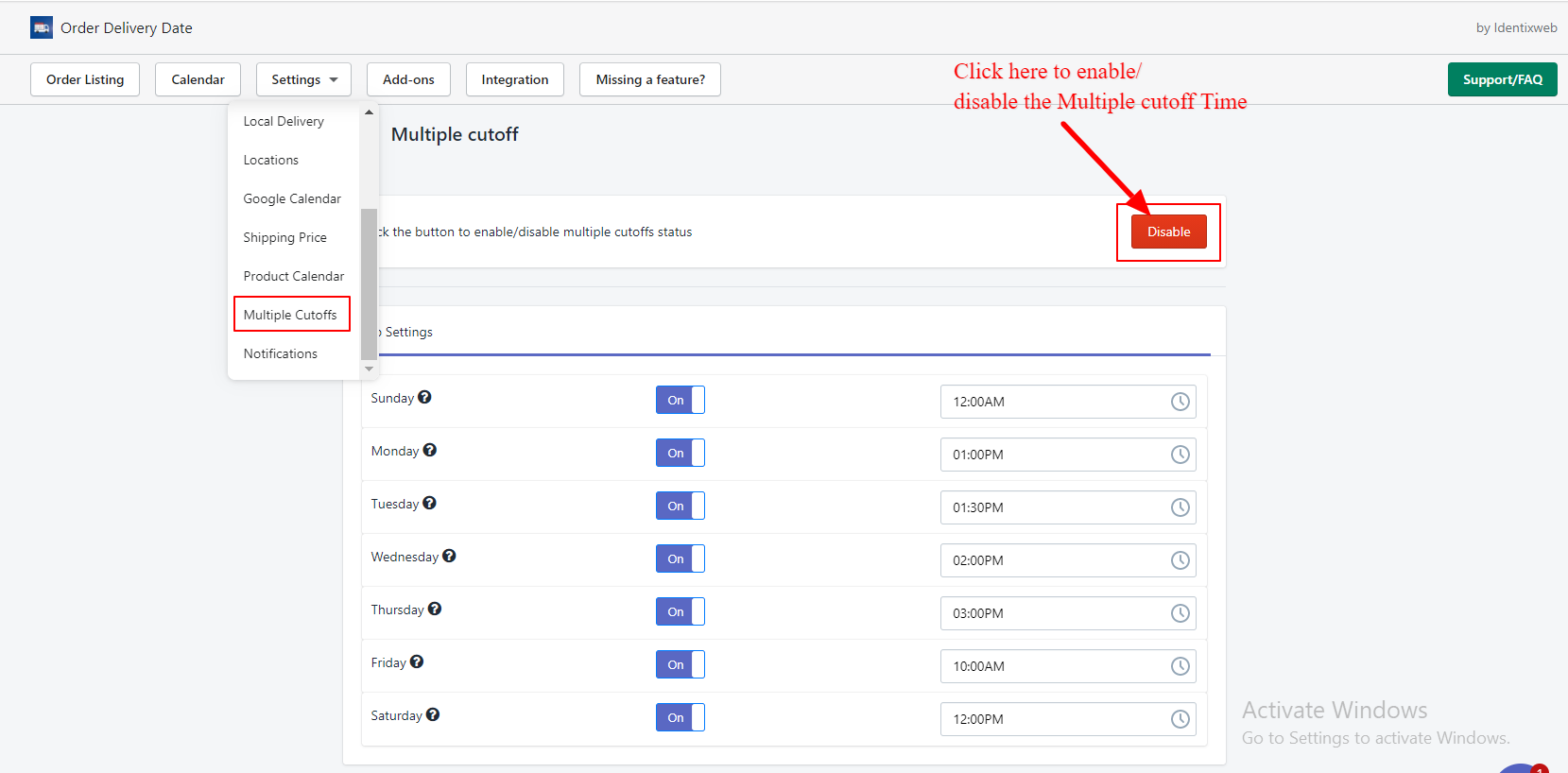This screenshot has height=773, width=1568.
Task: Select Product Calendar menu entry
Action: point(294,276)
